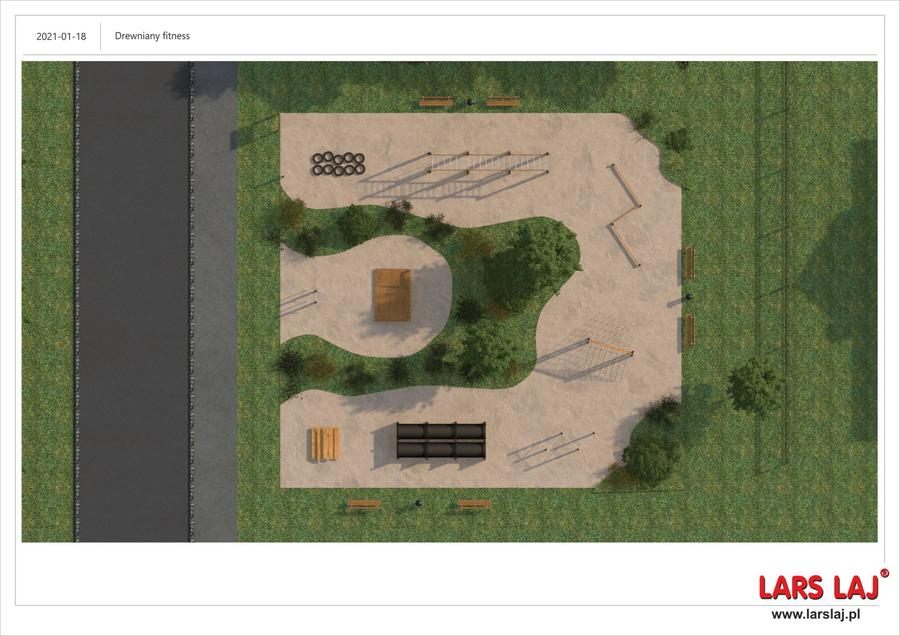Click the zigzag wooden balance beam
The width and height of the screenshot is (900, 636).
(x=626, y=213)
